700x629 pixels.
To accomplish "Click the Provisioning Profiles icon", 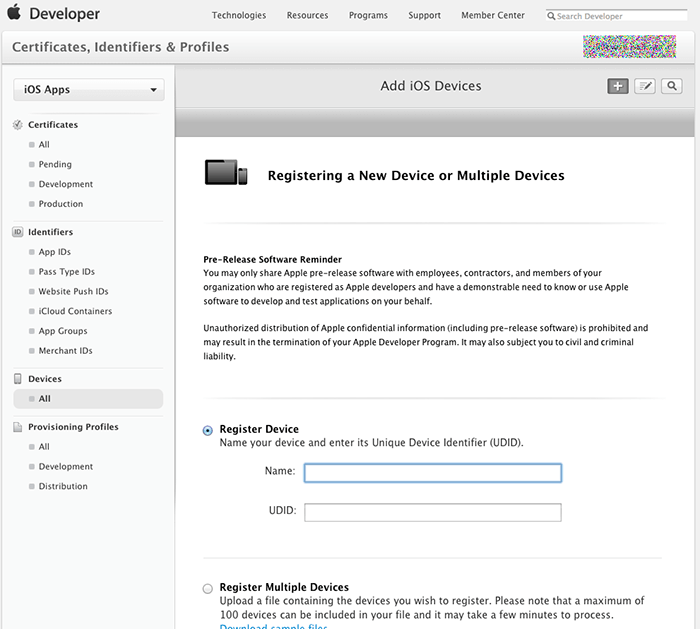I will 18,427.
